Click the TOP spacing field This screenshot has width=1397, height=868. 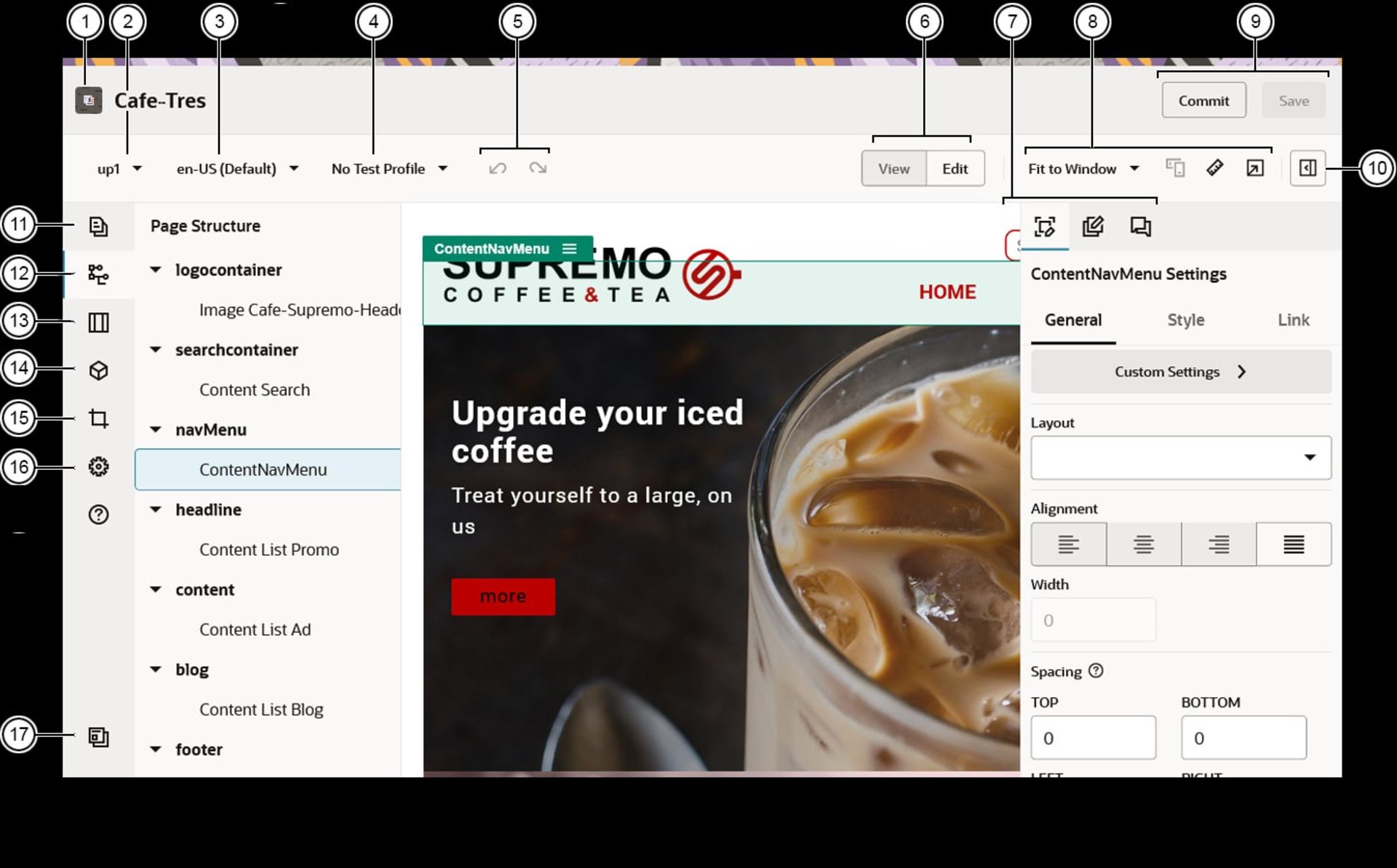(1093, 738)
